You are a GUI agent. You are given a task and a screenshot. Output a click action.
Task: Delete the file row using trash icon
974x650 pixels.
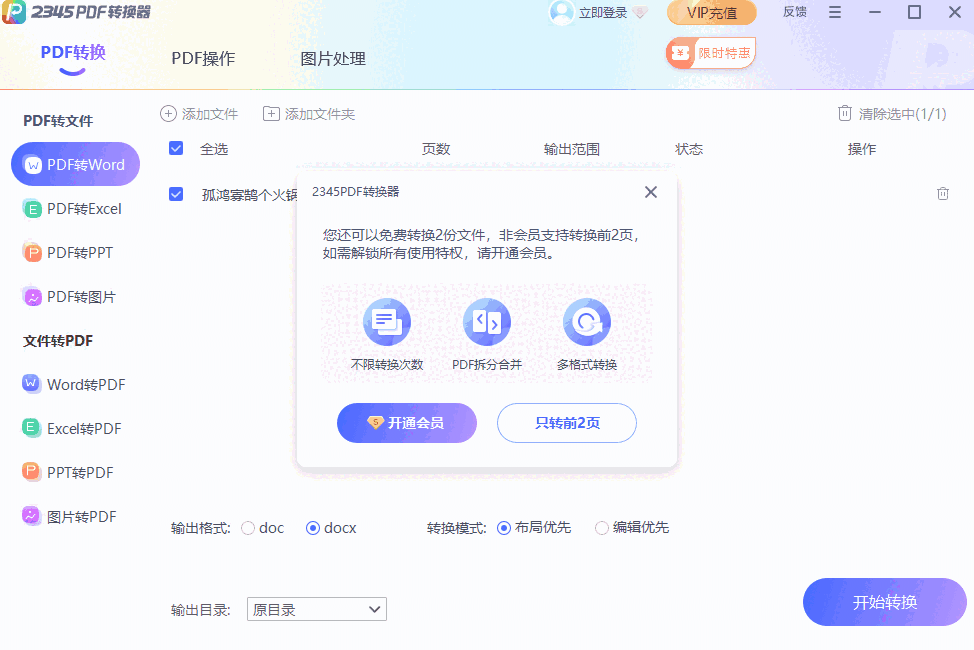[x=942, y=194]
